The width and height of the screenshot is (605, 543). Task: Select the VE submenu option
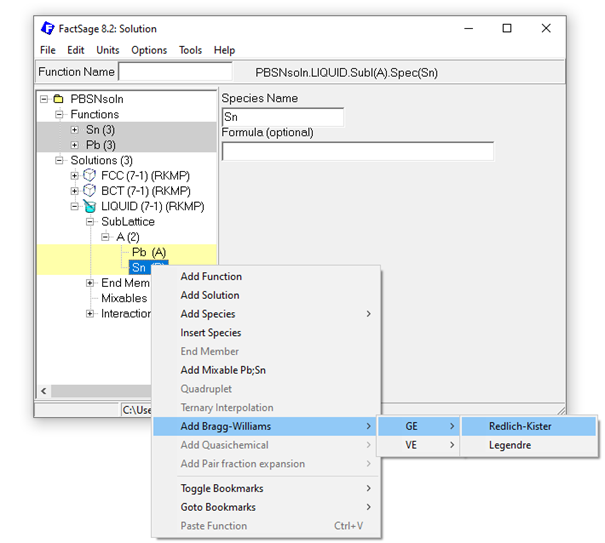419,445
